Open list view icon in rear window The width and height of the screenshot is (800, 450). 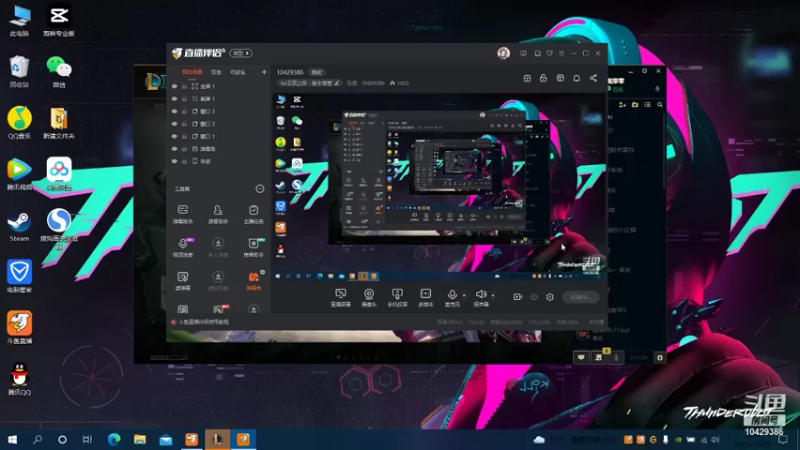click(647, 105)
